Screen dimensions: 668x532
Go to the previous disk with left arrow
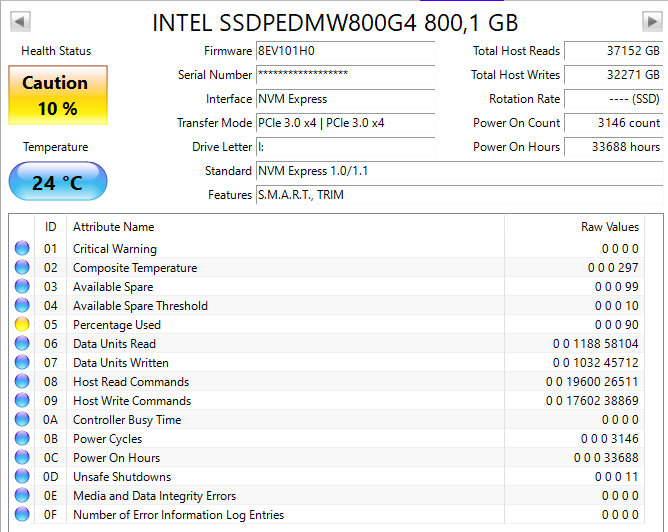[x=20, y=21]
